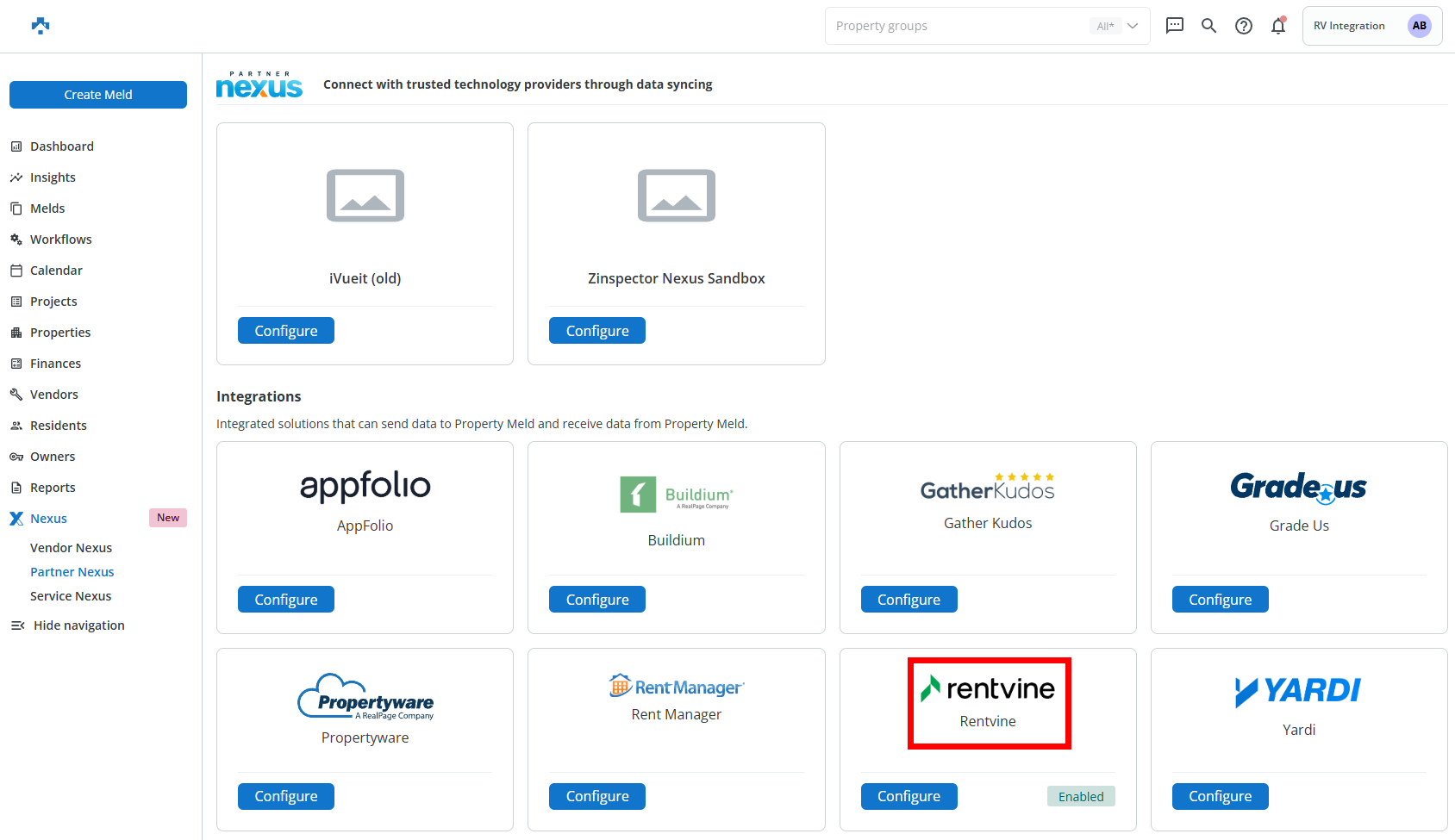Click the search magnifier icon
Viewport: 1455px width, 840px height.
click(x=1208, y=26)
